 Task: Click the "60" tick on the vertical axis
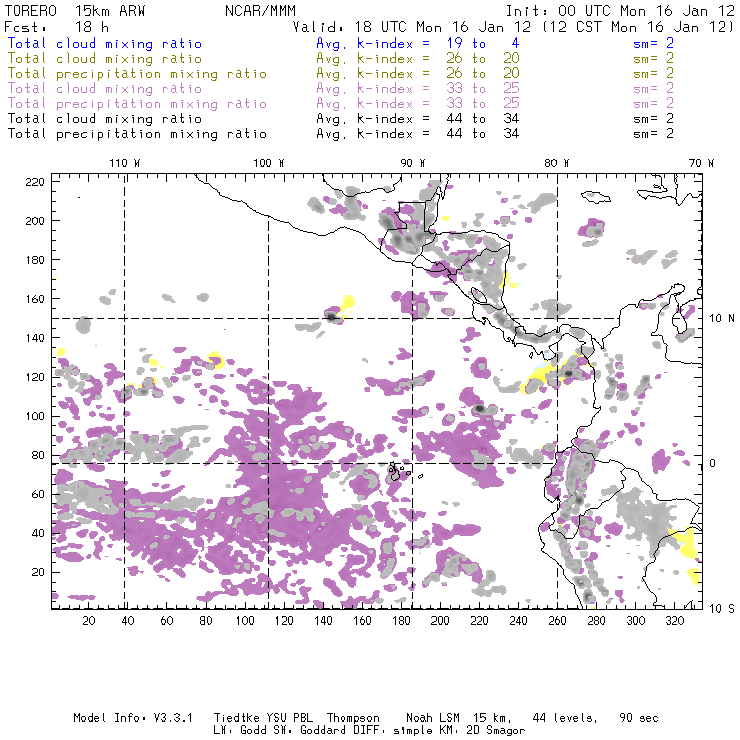tap(38, 494)
